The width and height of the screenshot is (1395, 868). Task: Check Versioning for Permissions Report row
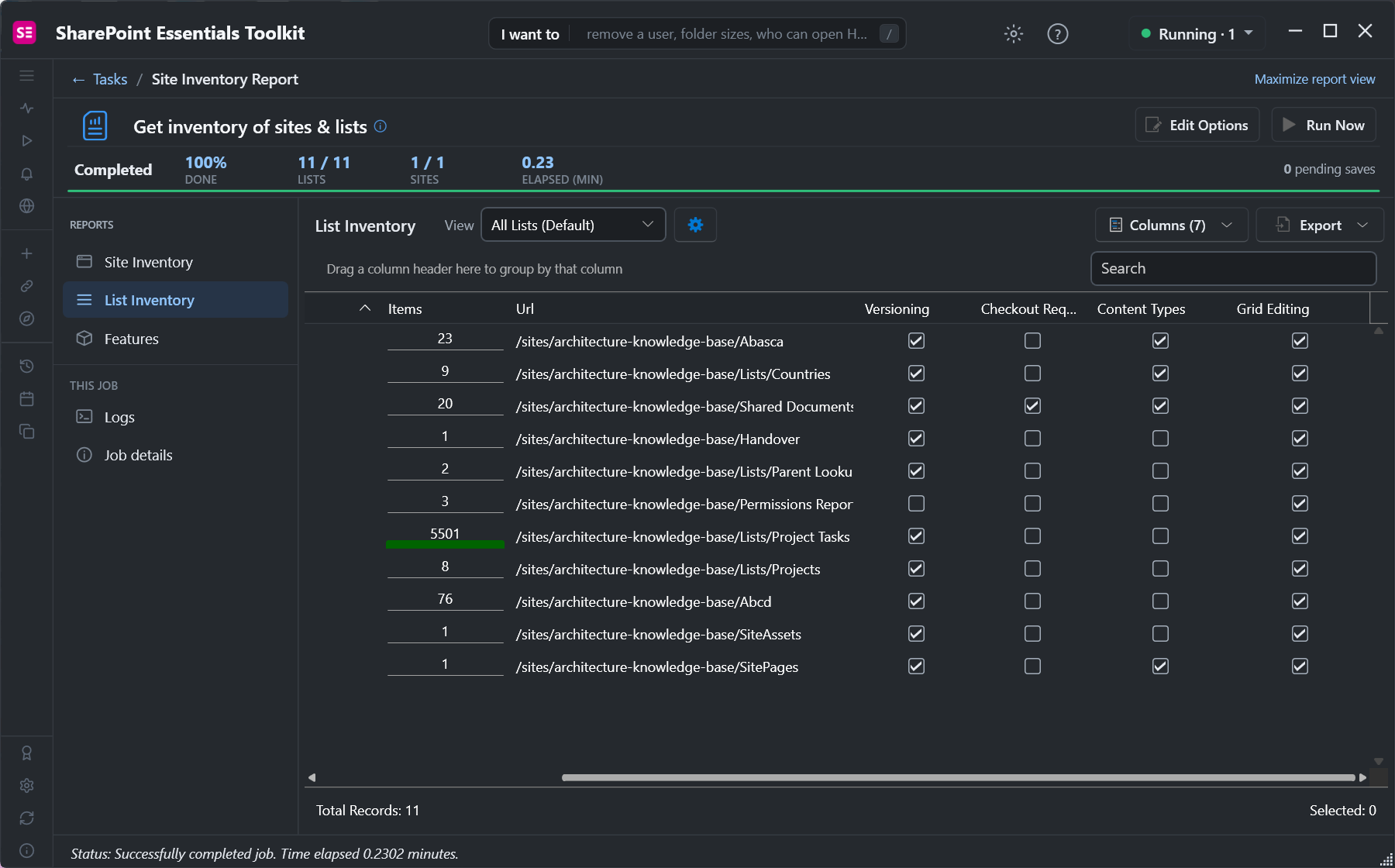(x=916, y=504)
